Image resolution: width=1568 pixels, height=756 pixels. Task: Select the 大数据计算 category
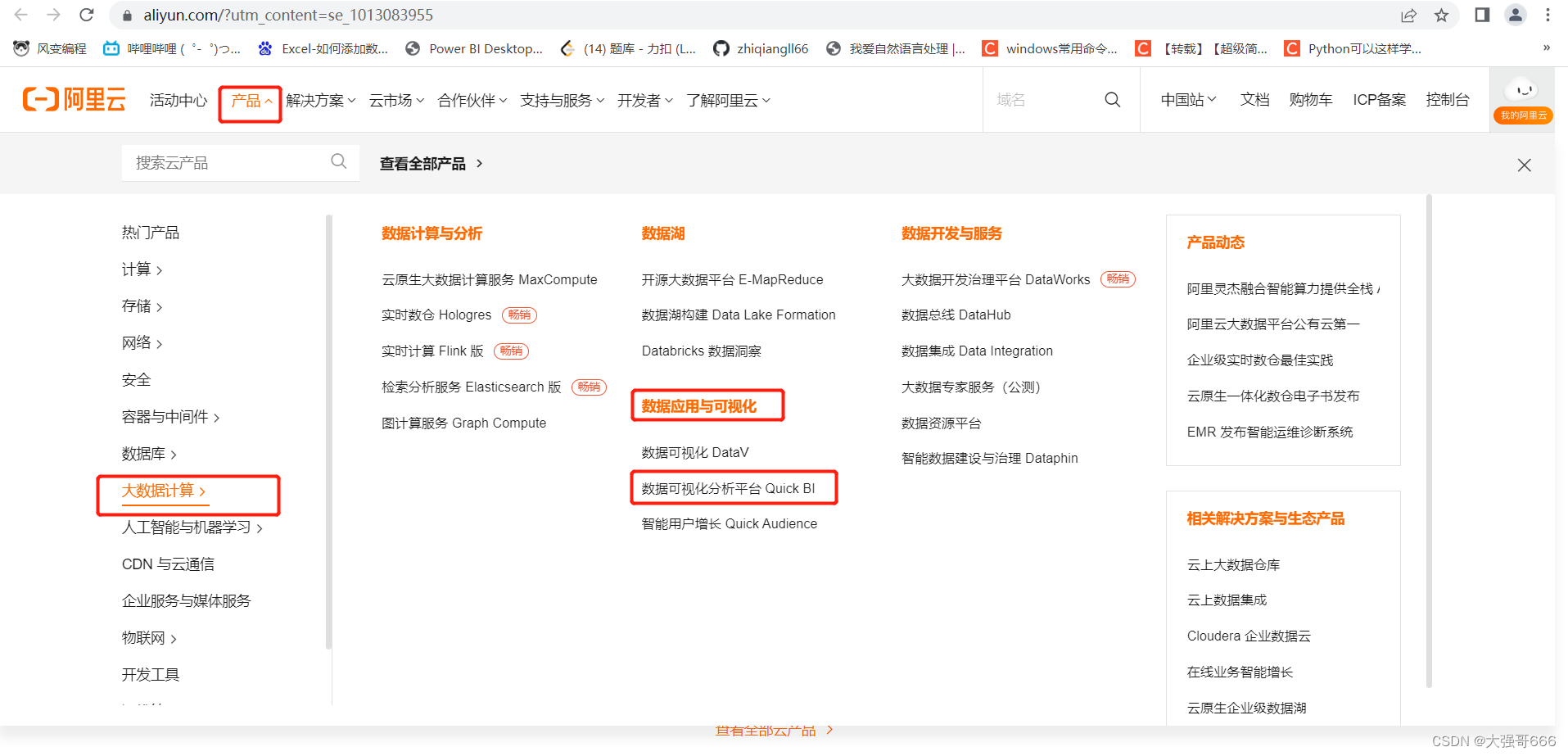(164, 491)
